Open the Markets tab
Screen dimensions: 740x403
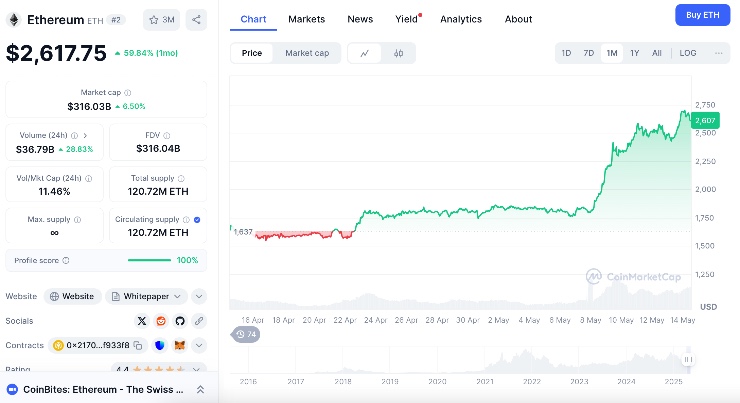(x=307, y=19)
